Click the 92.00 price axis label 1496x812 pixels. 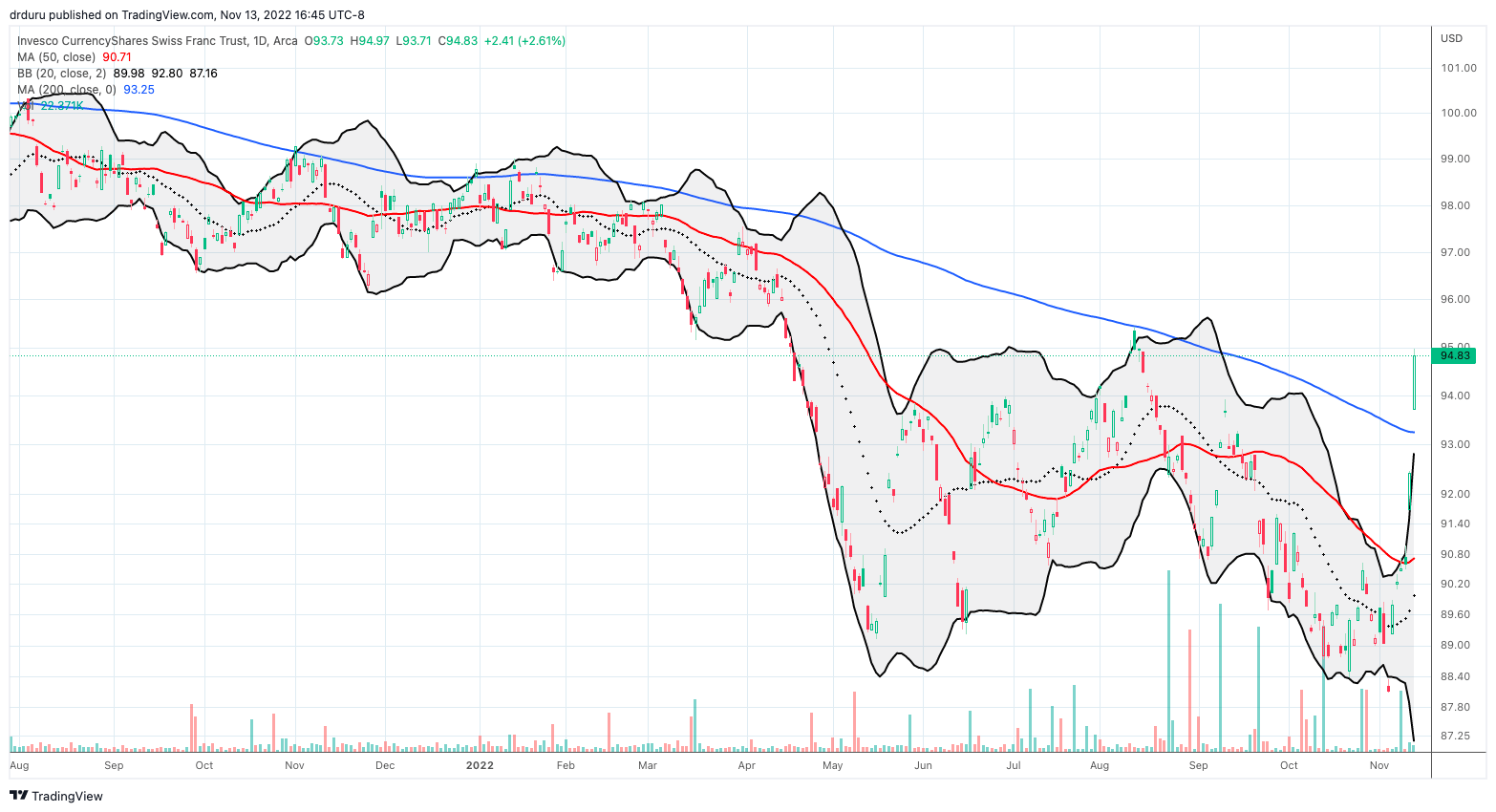pos(1455,494)
